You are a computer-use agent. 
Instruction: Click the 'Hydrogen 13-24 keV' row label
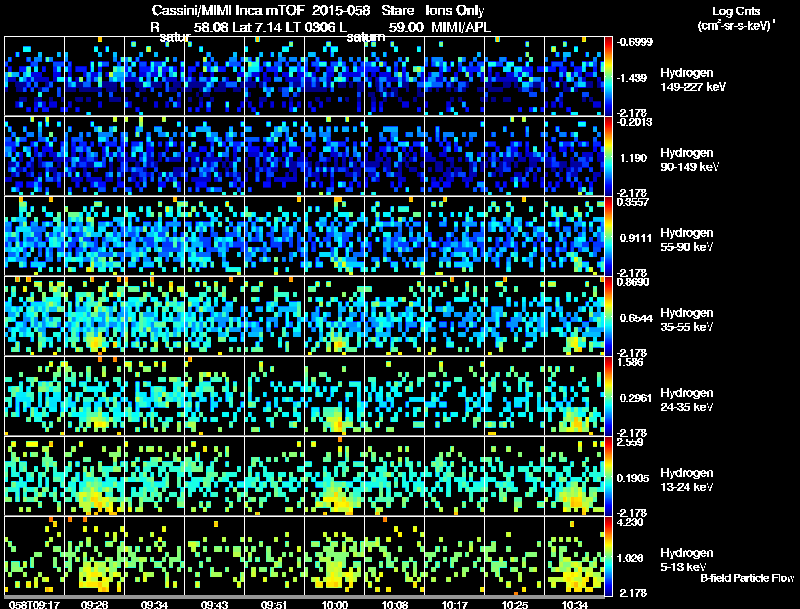coord(686,480)
